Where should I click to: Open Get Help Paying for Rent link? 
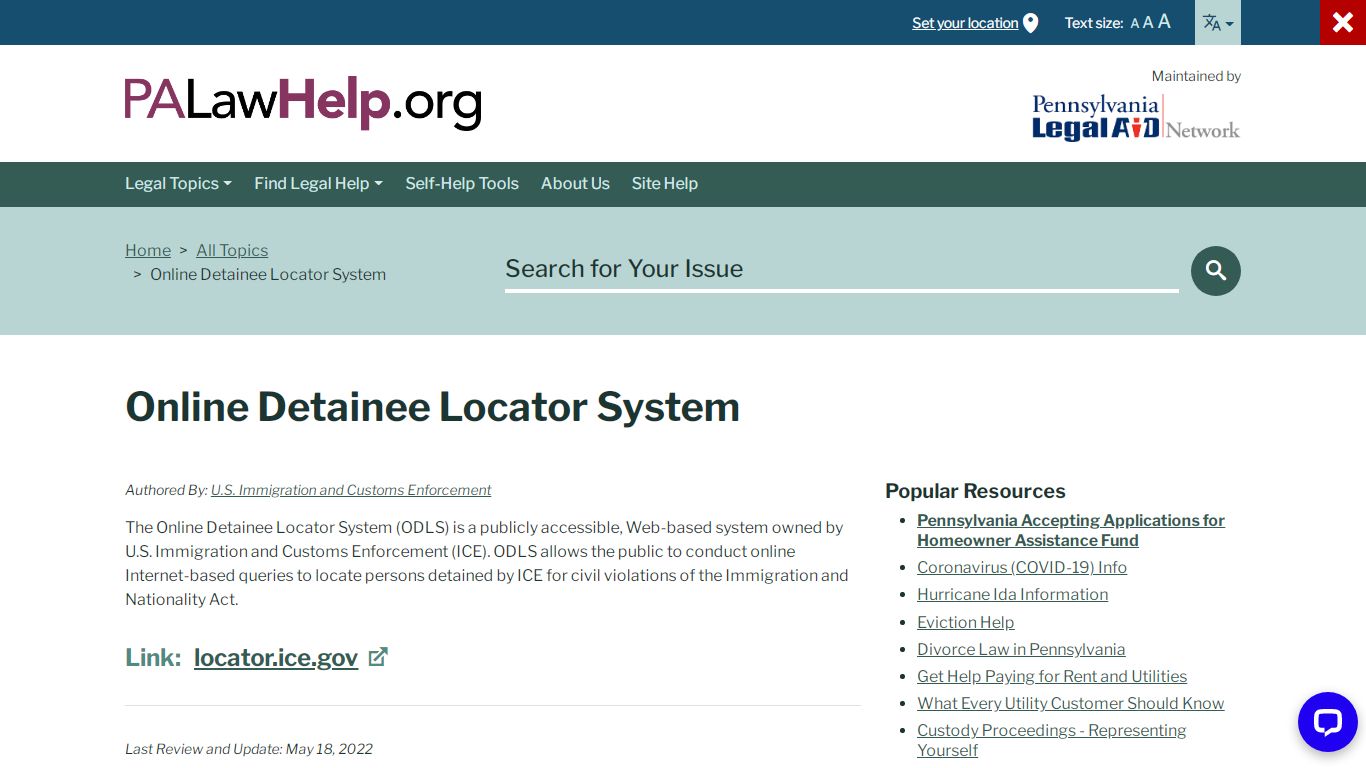1052,676
